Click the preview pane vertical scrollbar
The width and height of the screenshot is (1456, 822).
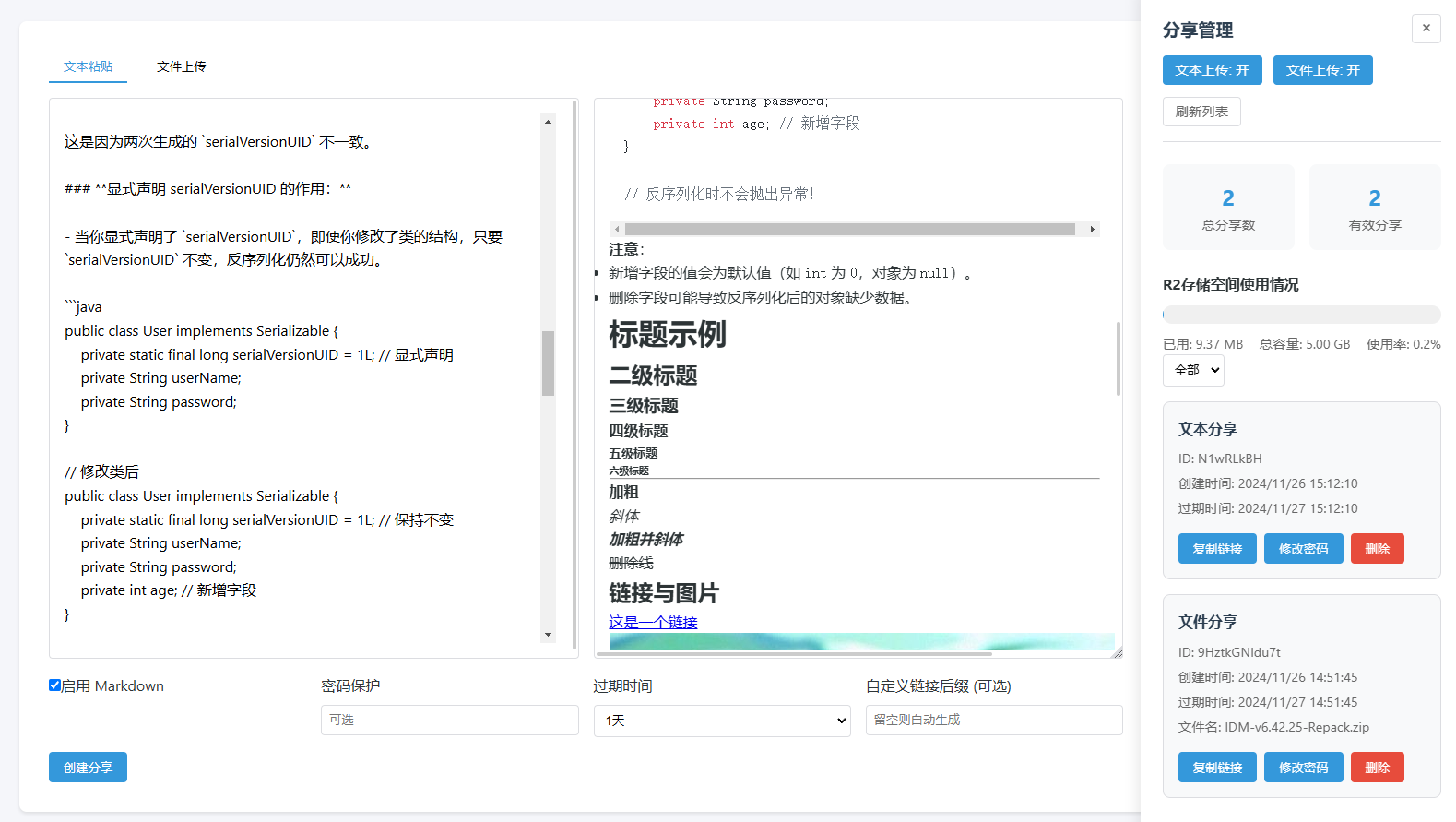[1119, 358]
